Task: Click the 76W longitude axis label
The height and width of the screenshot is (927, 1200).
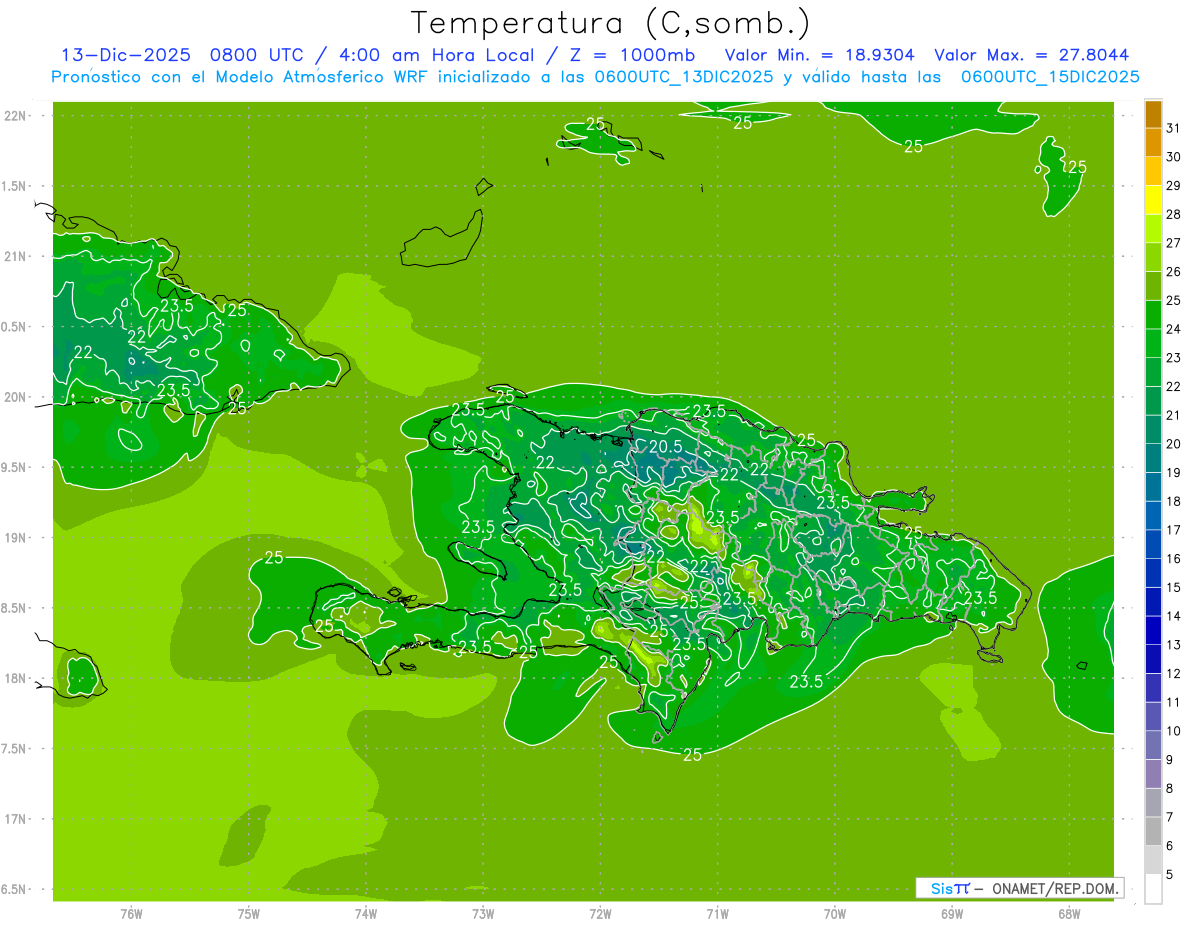Action: tap(131, 913)
